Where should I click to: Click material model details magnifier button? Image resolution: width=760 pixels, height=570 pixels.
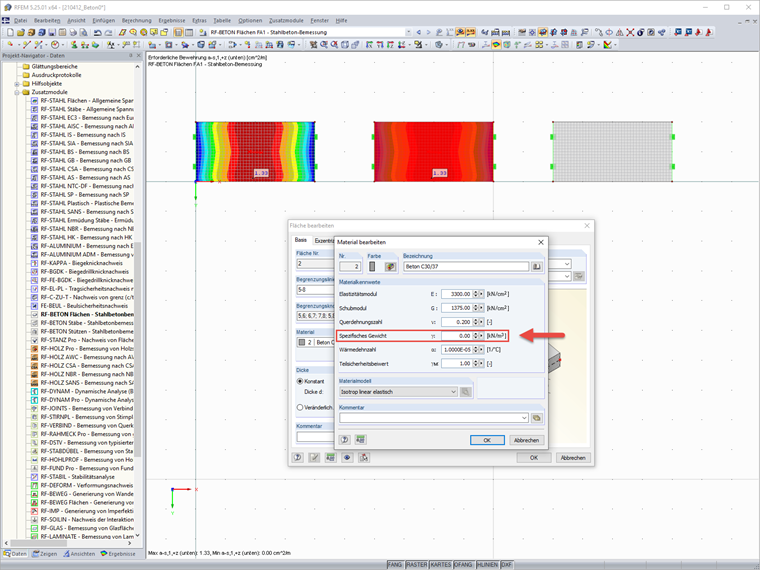tap(466, 392)
